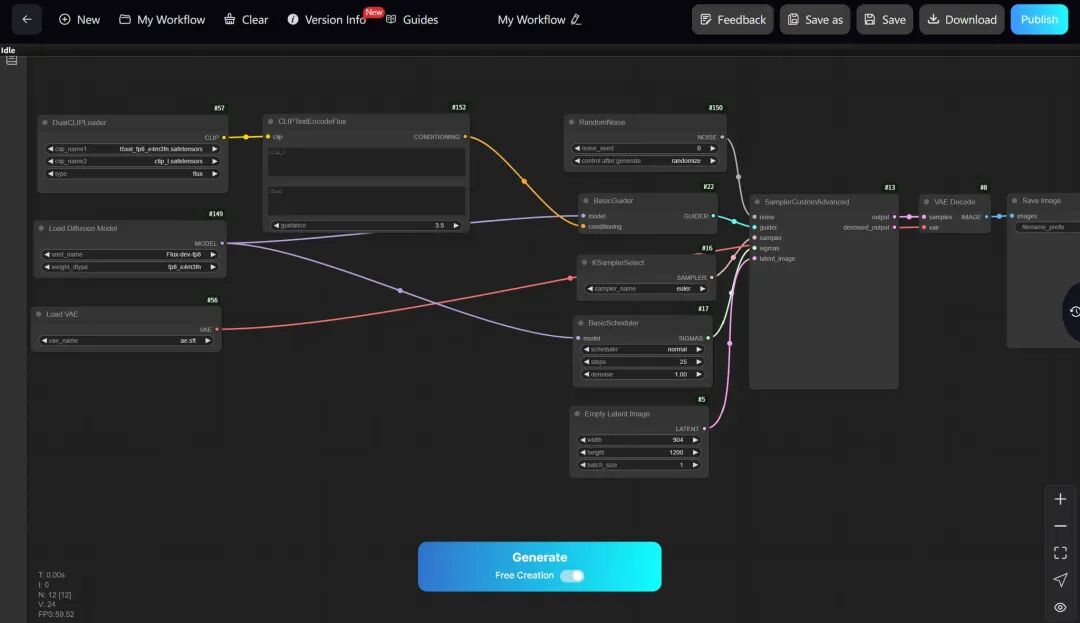Next sampler_name option arrow in KSamplerSelect
1080x623 pixels.
703,288
